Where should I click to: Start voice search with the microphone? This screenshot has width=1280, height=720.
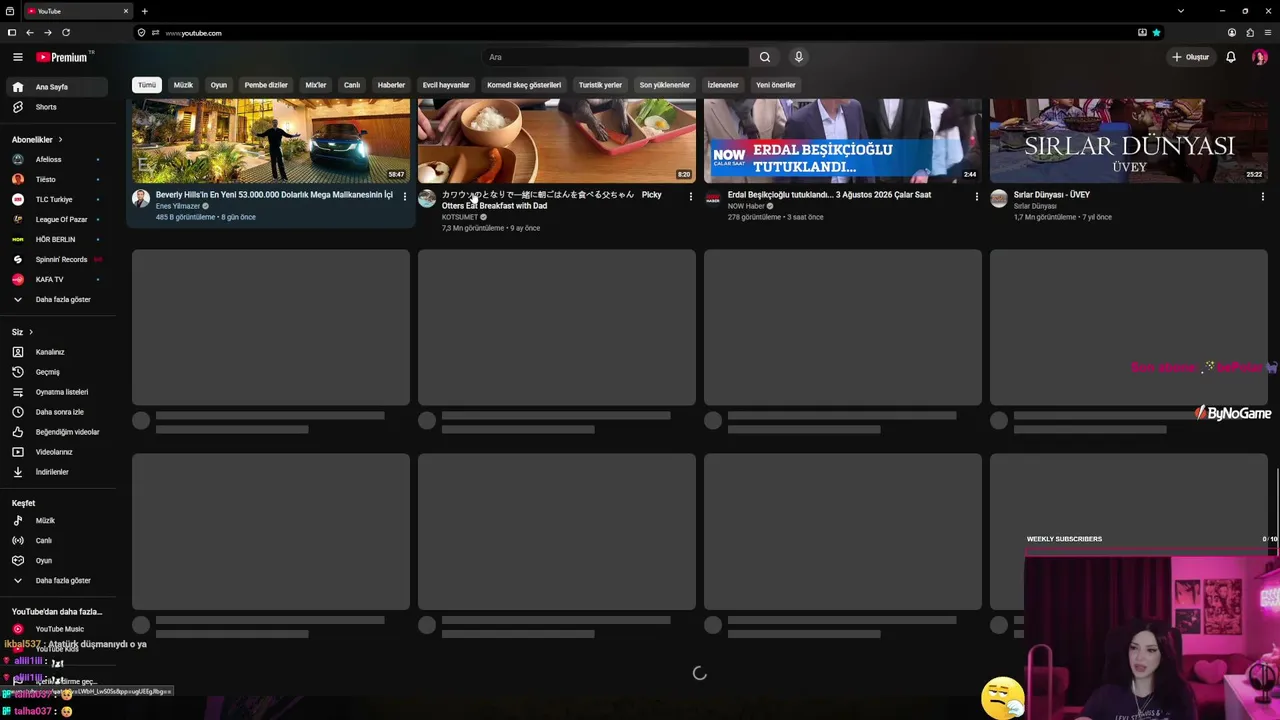click(798, 57)
